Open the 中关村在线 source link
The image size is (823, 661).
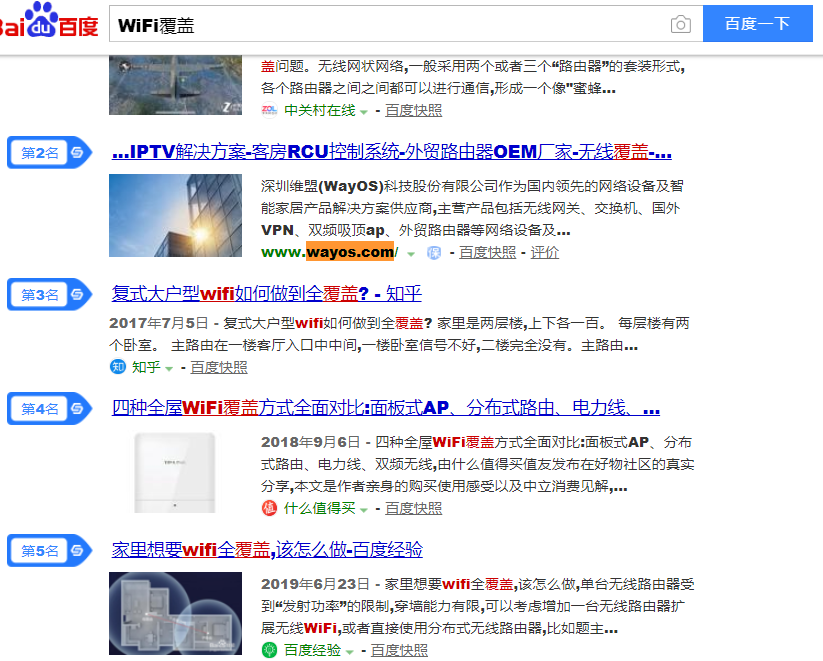click(x=320, y=110)
